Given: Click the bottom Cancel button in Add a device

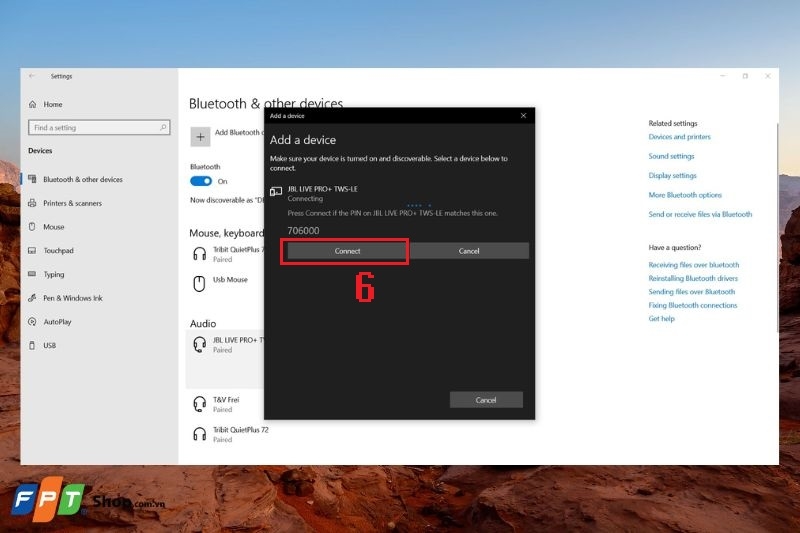Looking at the screenshot, I should point(486,400).
